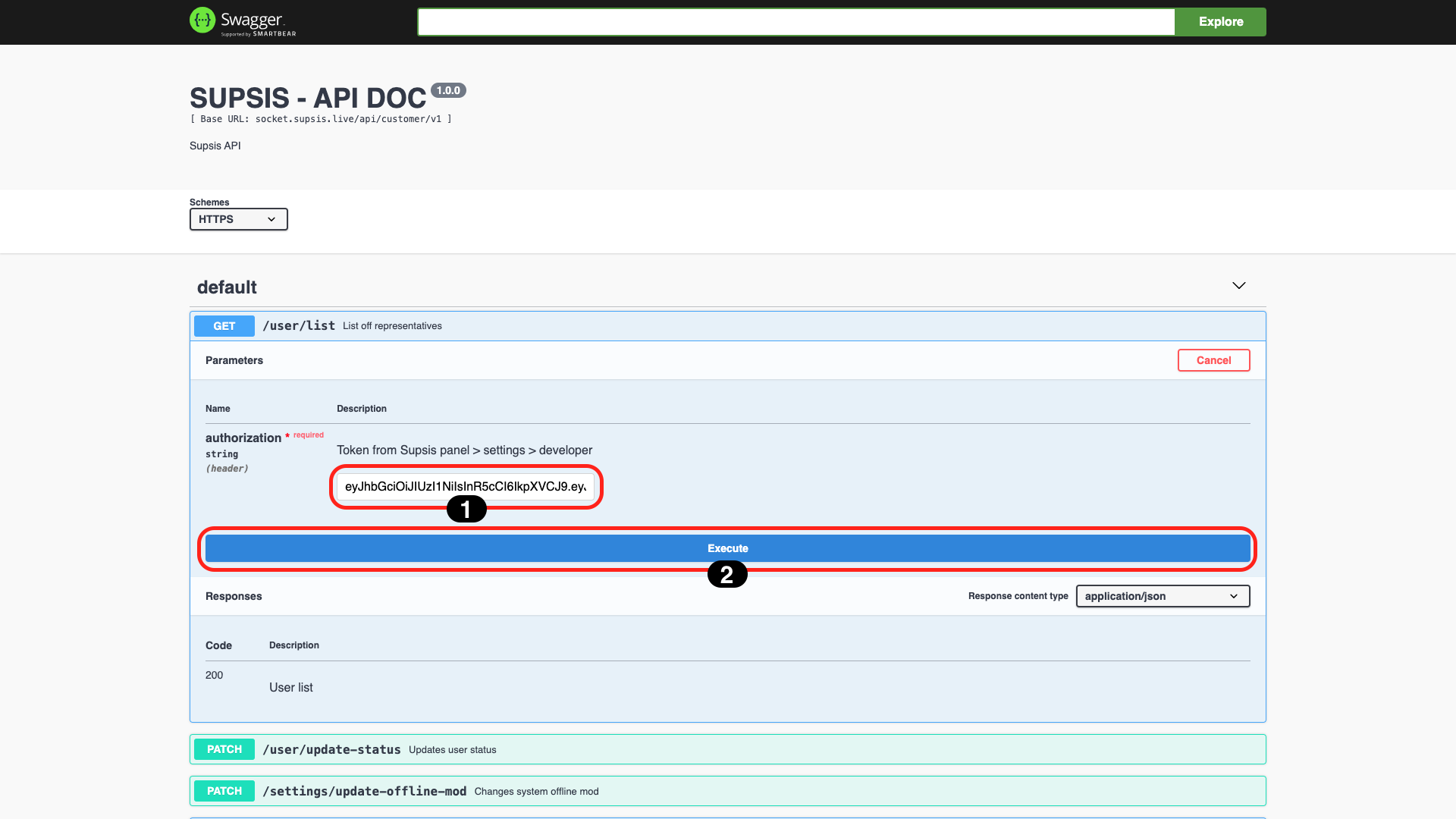Click the green Explore button
Viewport: 1456px width, 819px height.
tap(1221, 22)
